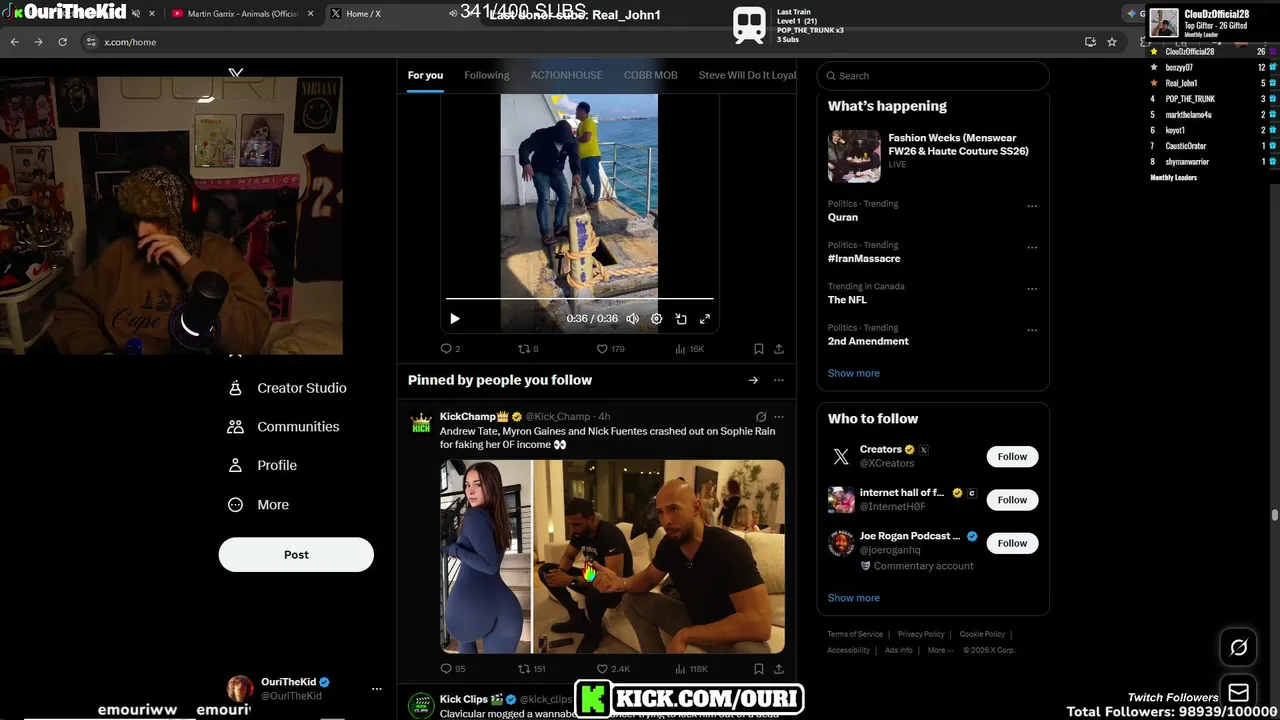
Task: Open the Messages envelope floating button
Action: pos(1238,693)
